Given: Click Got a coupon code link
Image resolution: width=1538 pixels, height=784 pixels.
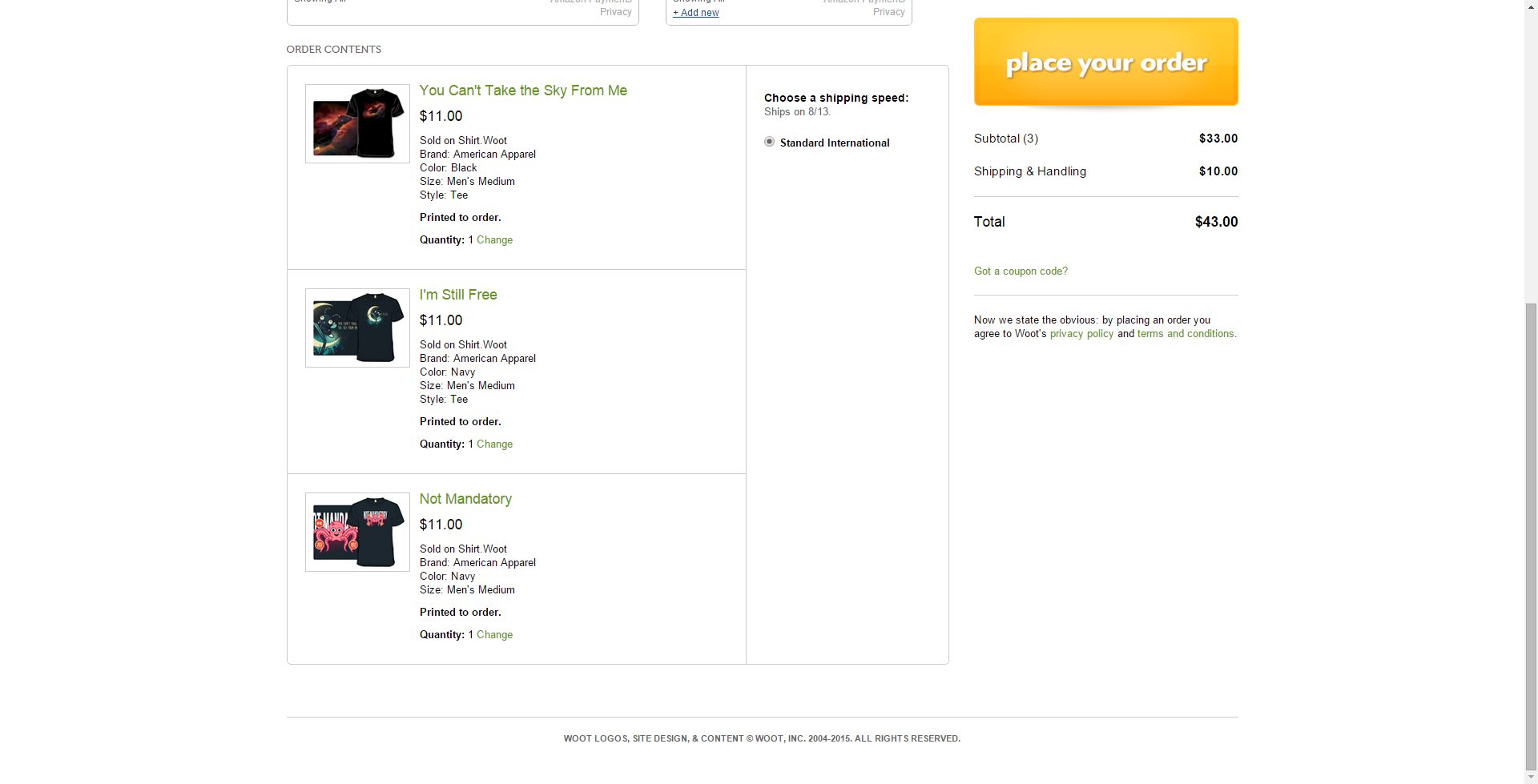Looking at the screenshot, I should coord(1021,271).
